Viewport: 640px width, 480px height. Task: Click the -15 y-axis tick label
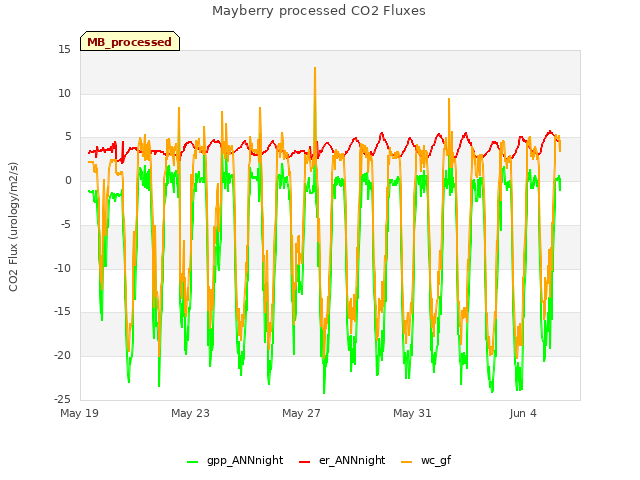[63, 312]
